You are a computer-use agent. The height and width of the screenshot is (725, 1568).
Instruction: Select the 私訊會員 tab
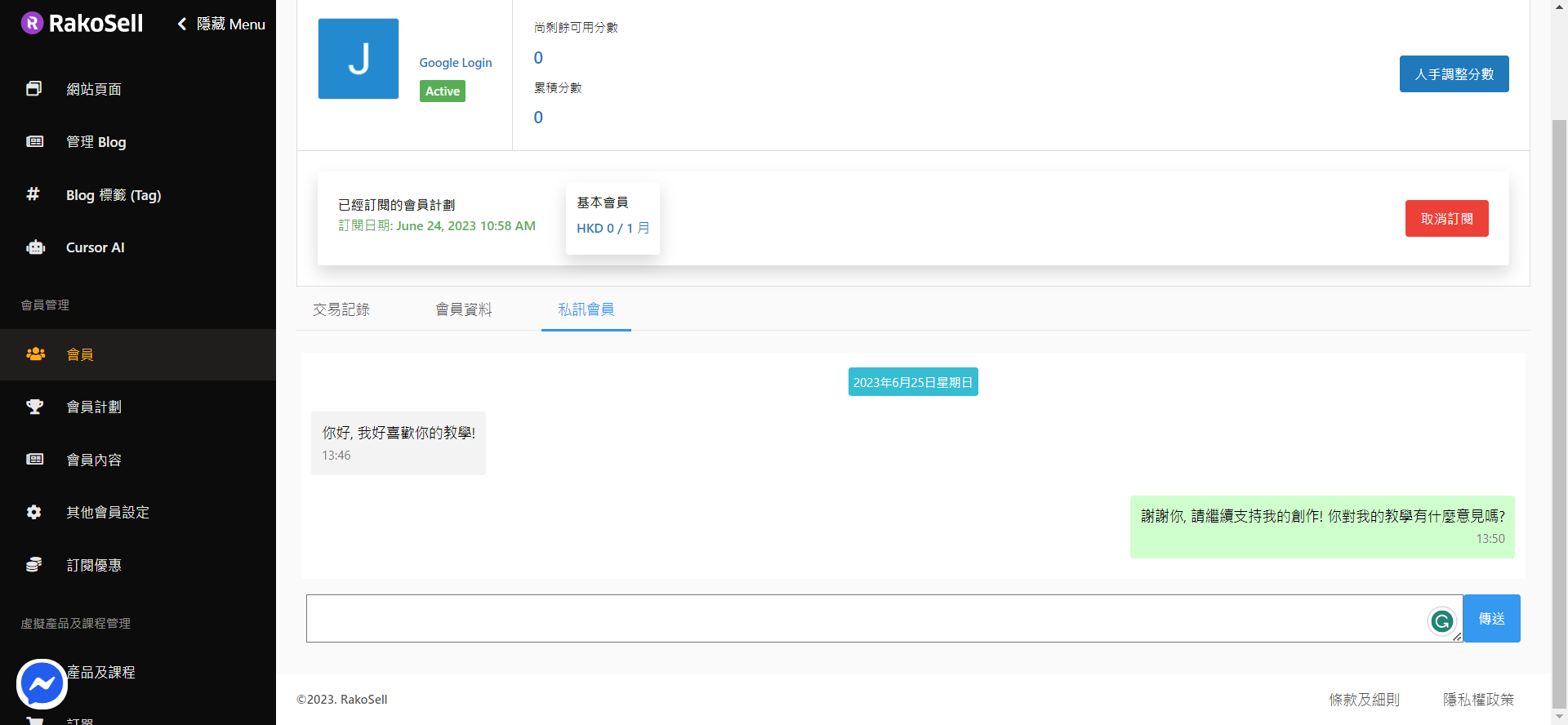pos(586,309)
